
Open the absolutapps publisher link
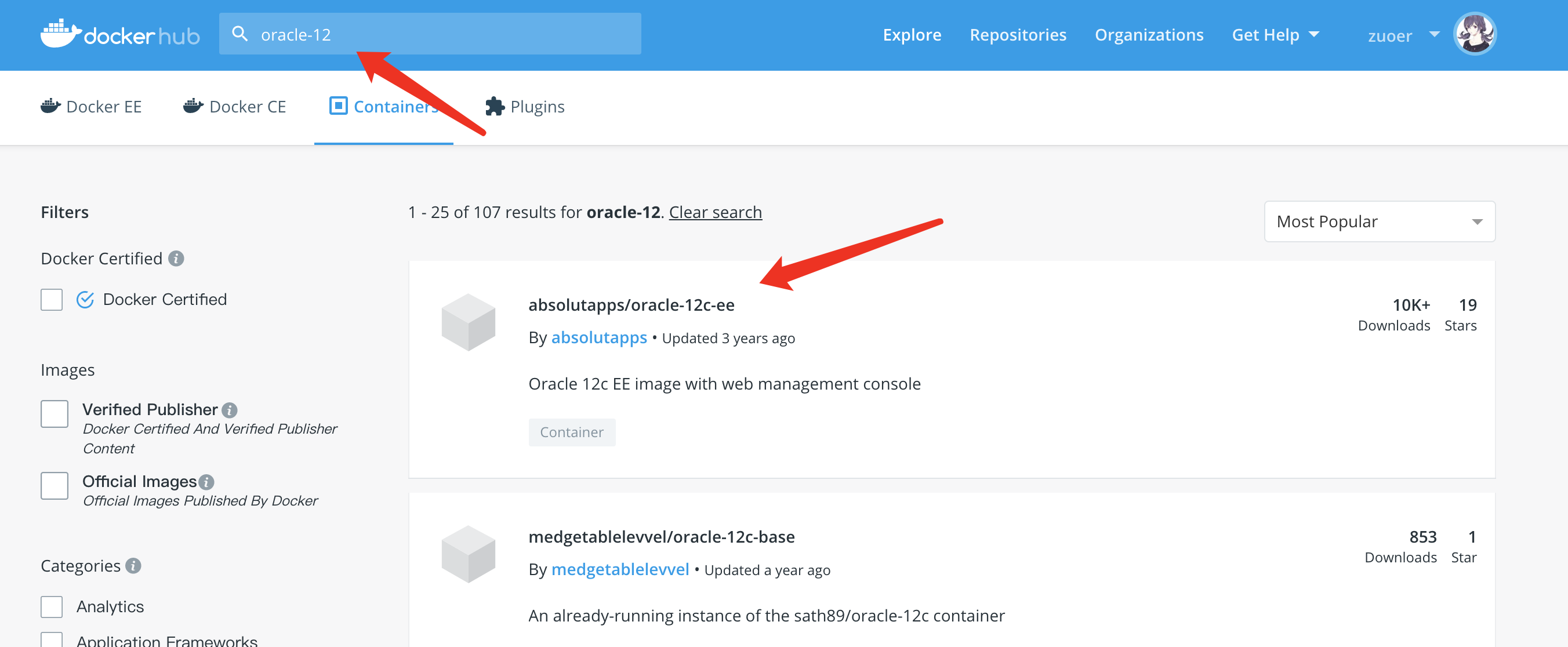(x=599, y=337)
